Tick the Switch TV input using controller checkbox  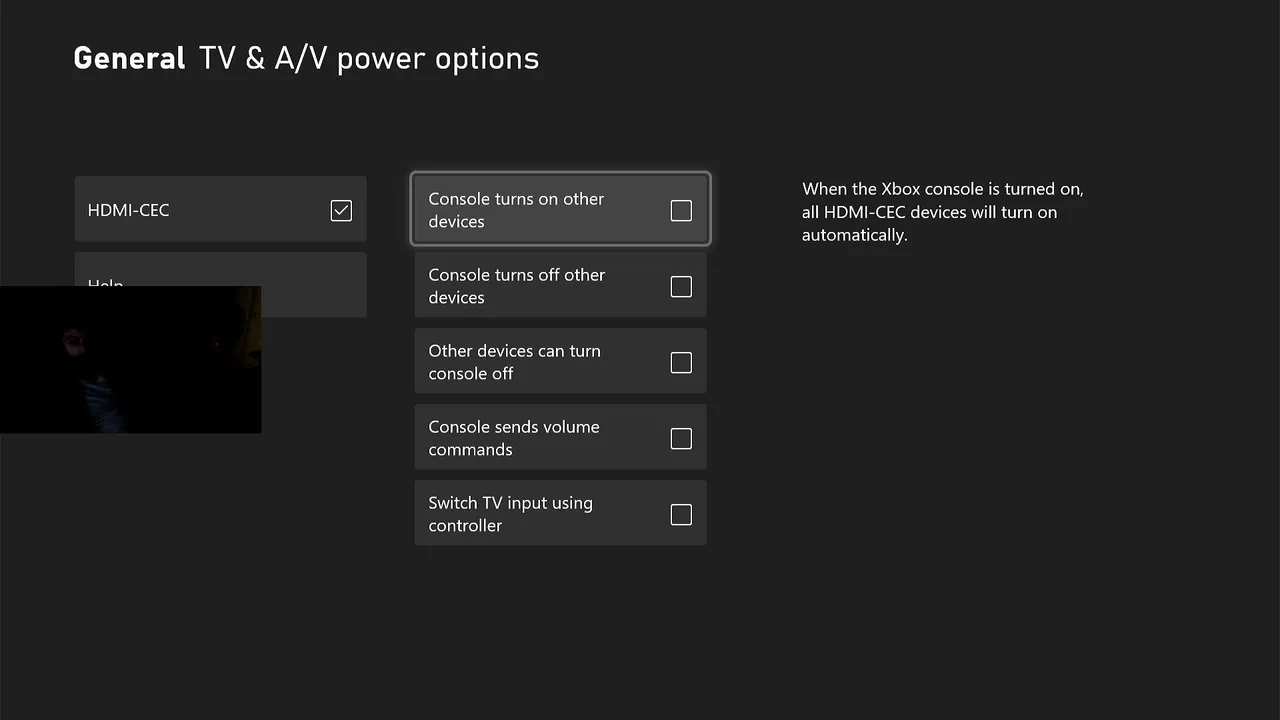pyautogui.click(x=681, y=515)
